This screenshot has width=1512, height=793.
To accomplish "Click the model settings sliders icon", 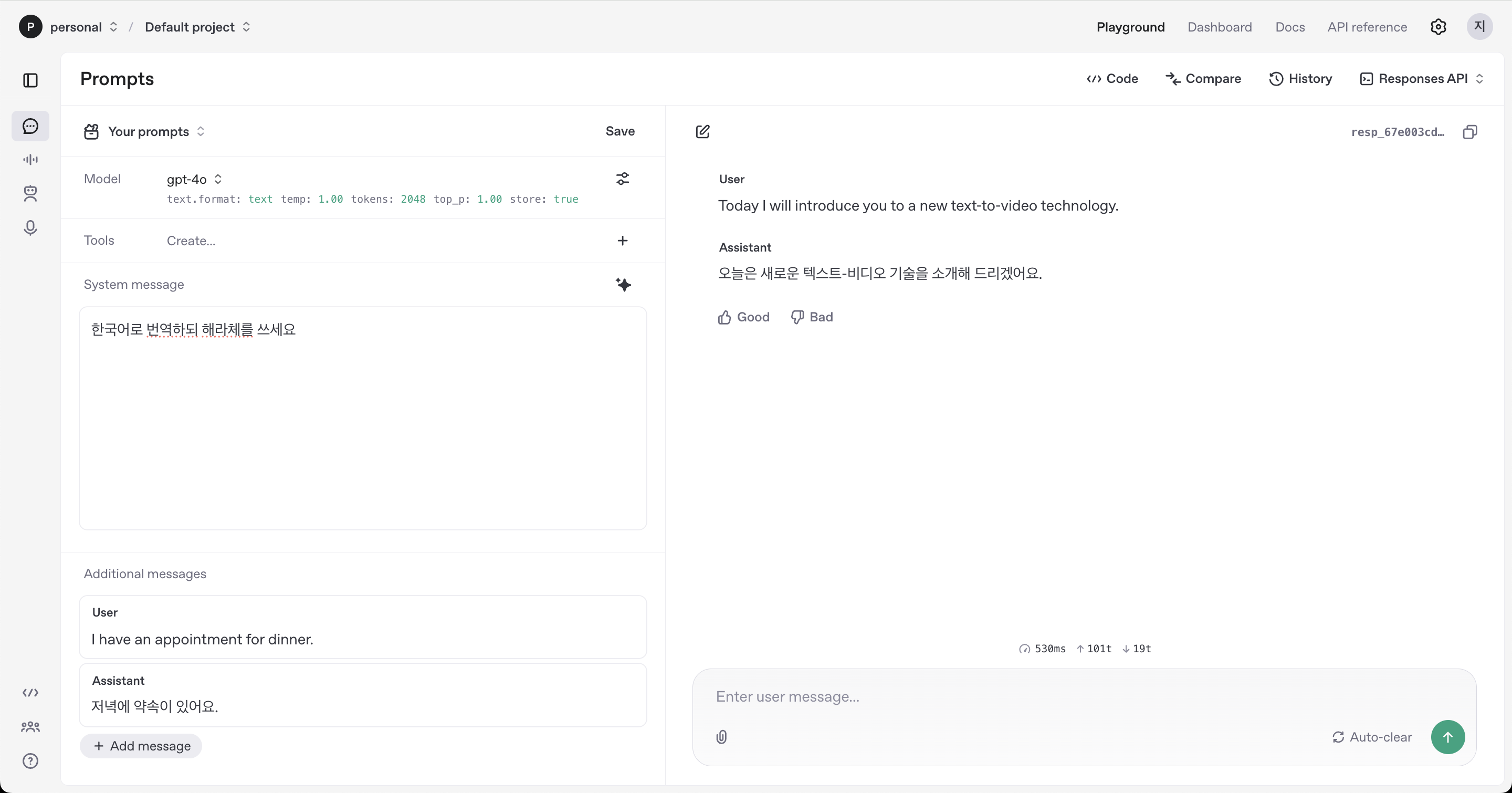I will [622, 179].
